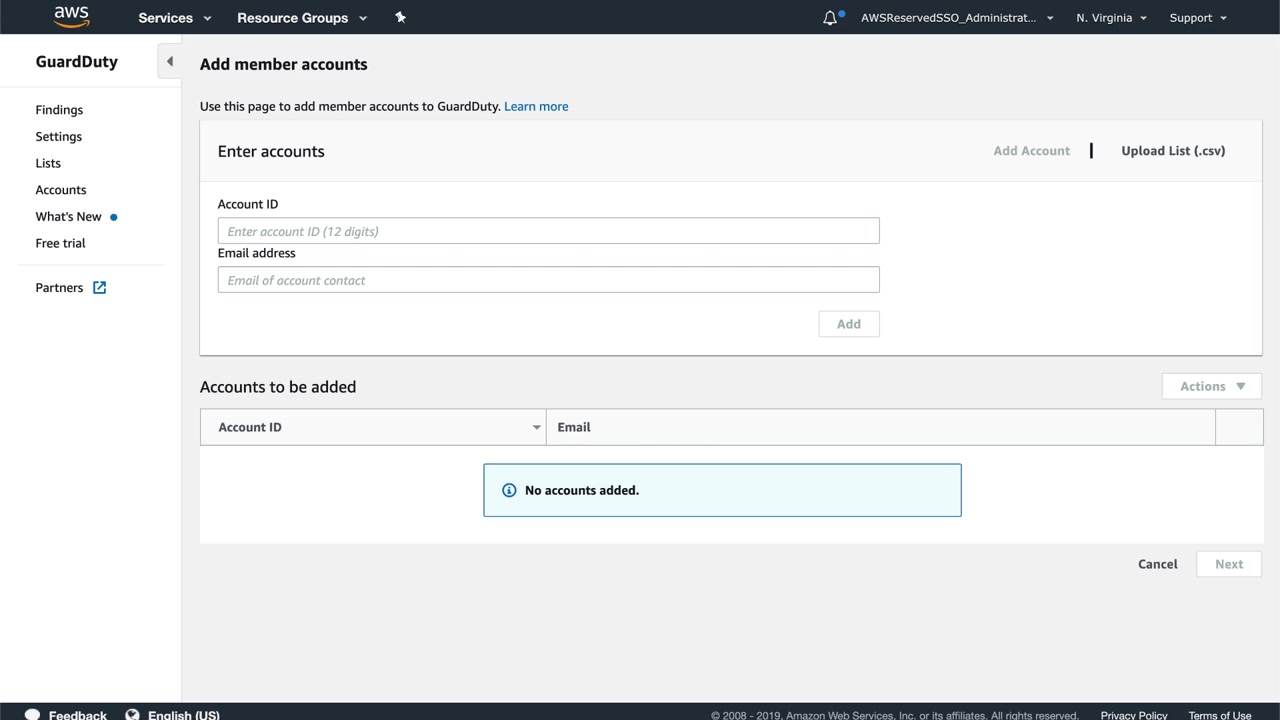Open the N. Virginia region selector
Screen dimensions: 1280x720
1111,18
